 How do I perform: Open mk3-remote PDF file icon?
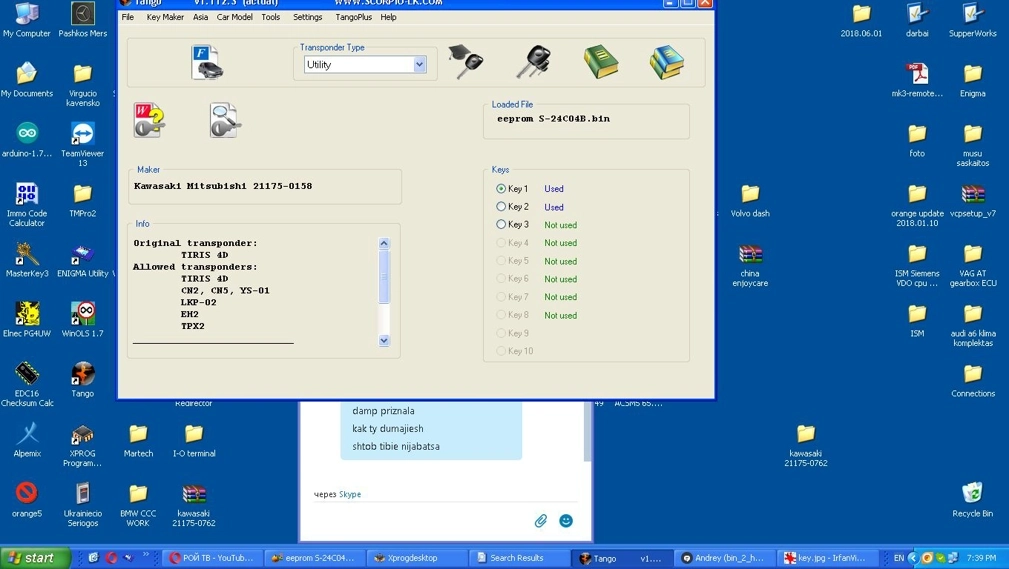click(x=917, y=80)
